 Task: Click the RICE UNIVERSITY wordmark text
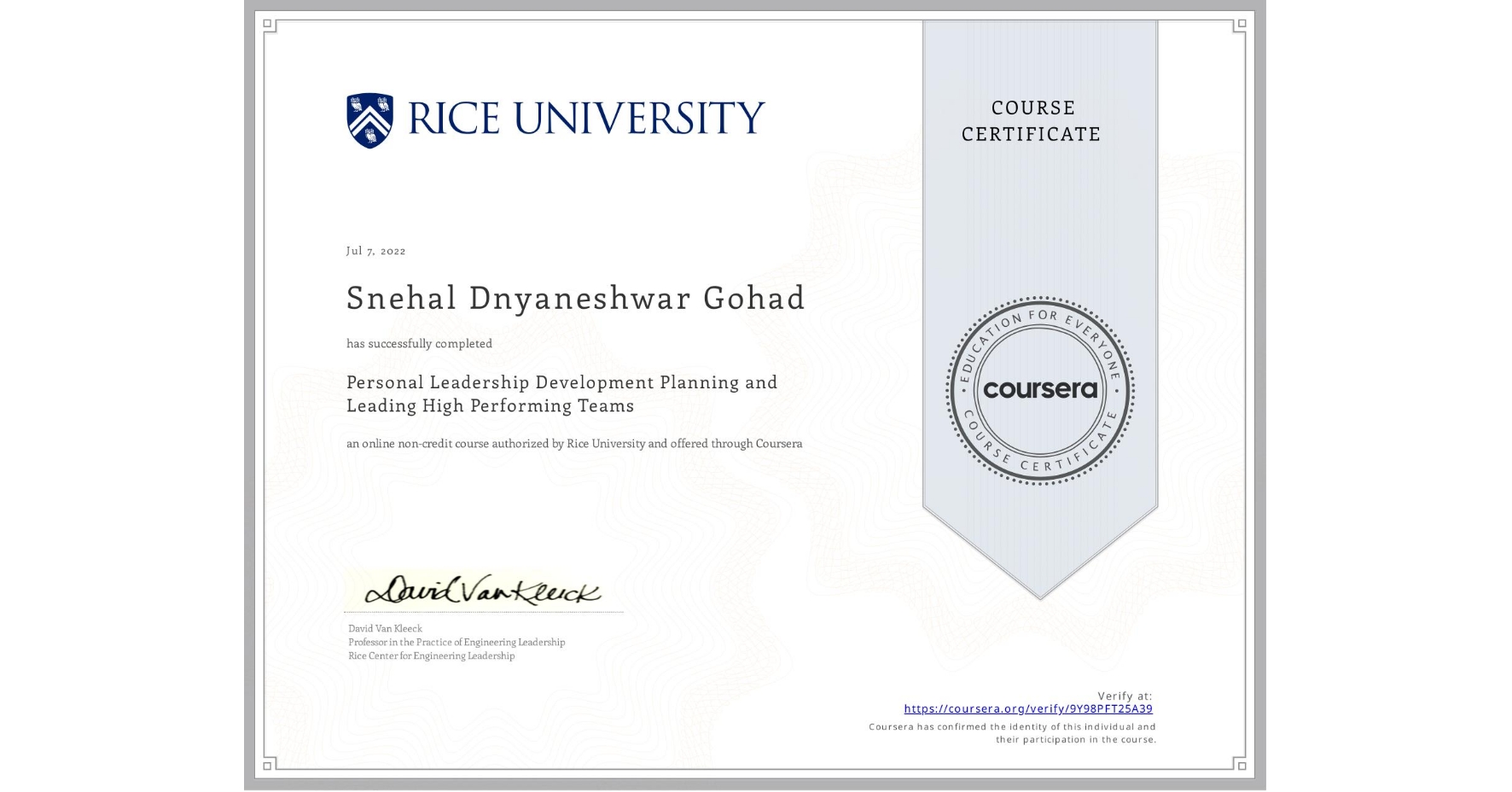(587, 118)
